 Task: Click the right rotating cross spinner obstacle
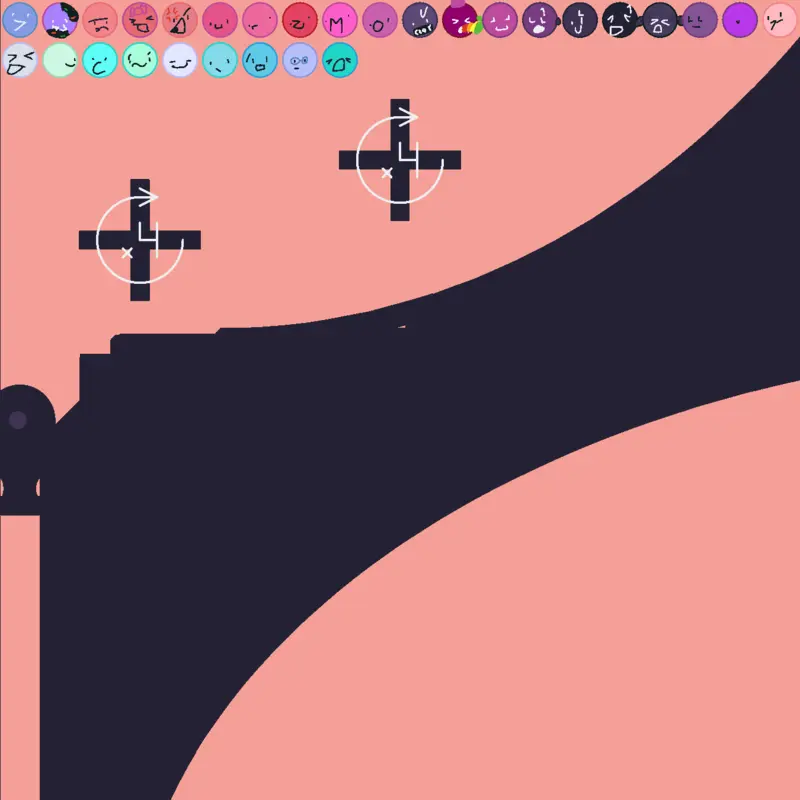coord(400,160)
